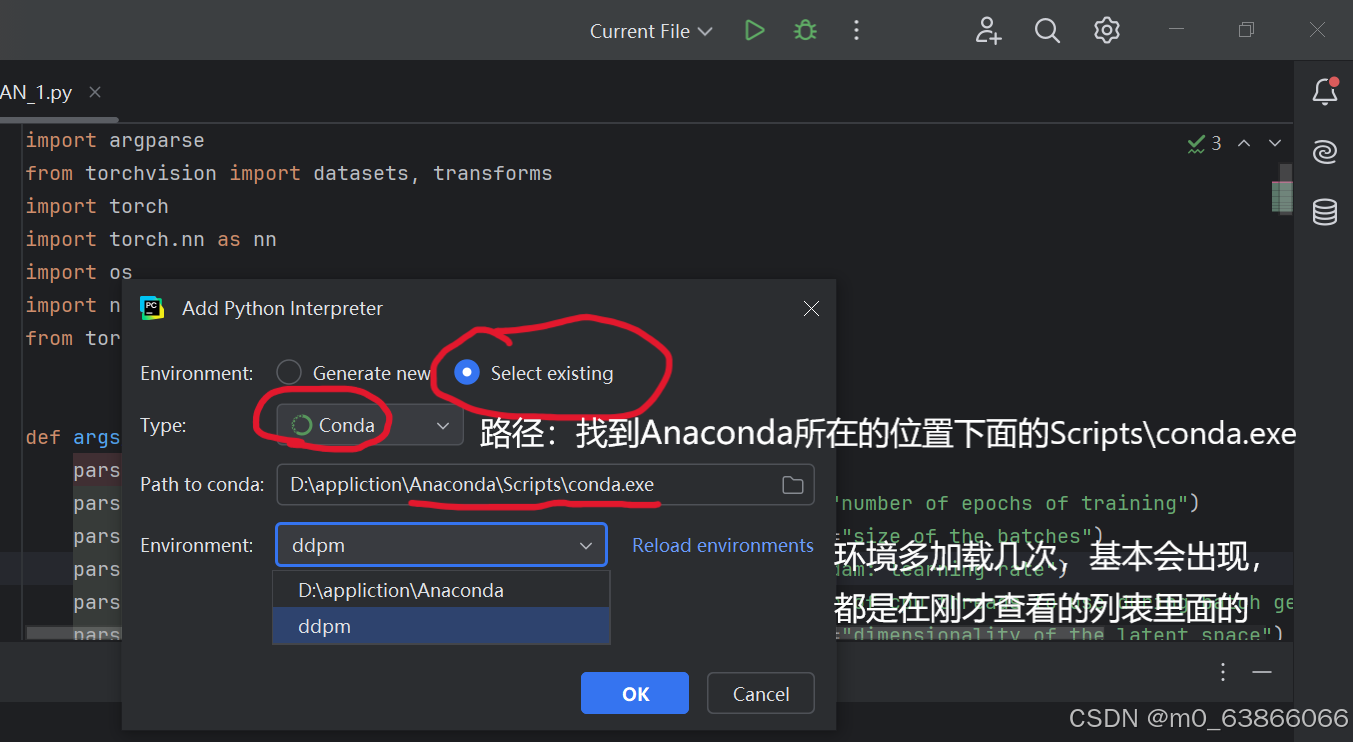Restore down the PyCharm window
This screenshot has width=1353, height=742.
1246,31
